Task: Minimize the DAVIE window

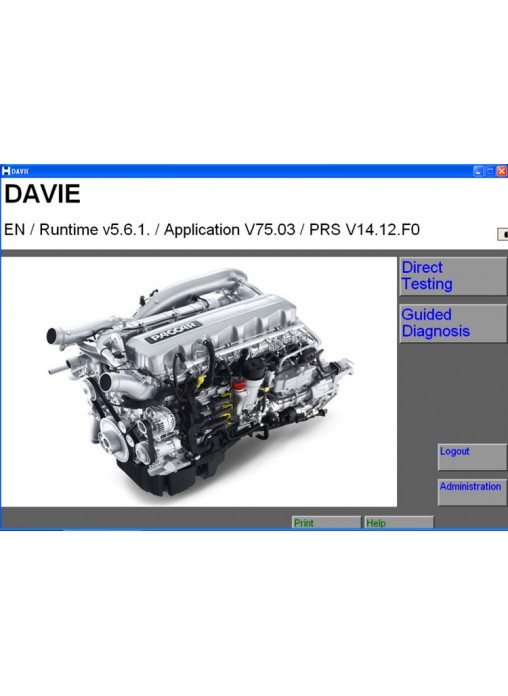Action: tap(478, 171)
